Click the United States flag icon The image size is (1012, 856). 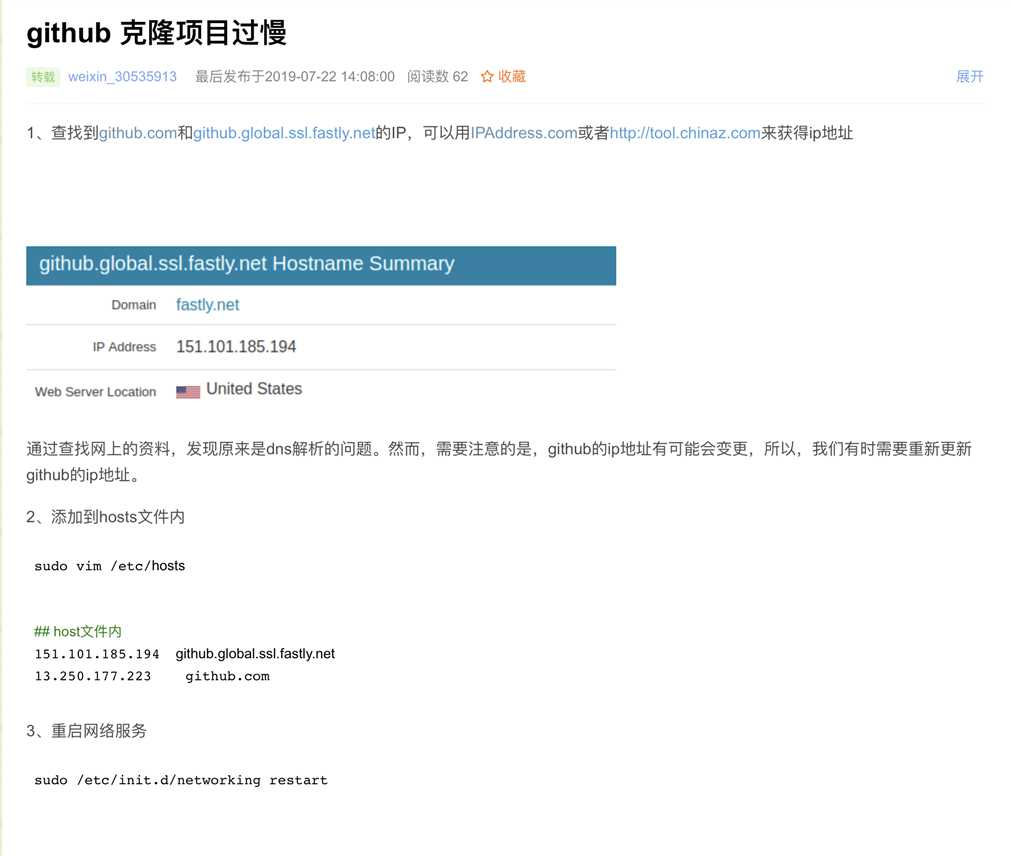tap(188, 391)
